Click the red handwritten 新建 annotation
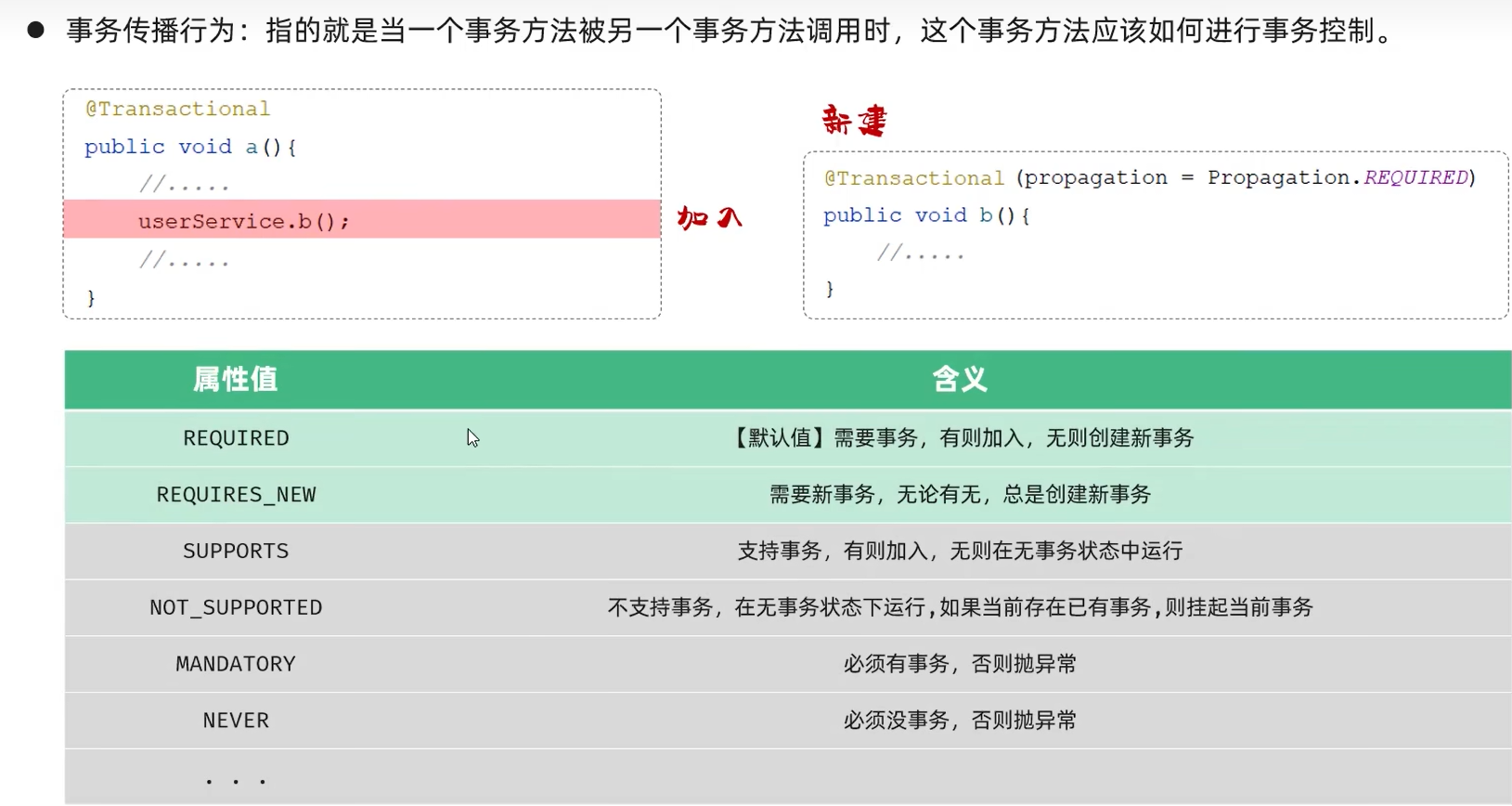 (x=854, y=121)
